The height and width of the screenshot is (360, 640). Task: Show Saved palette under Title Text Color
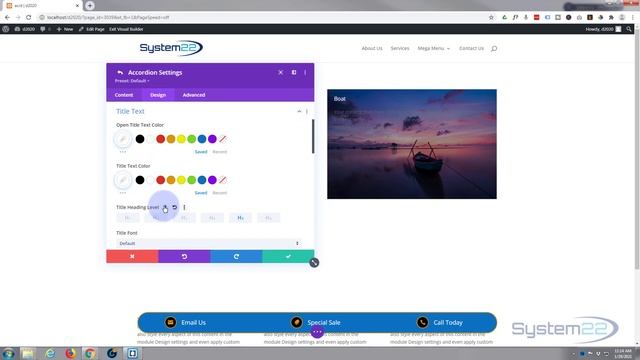point(201,193)
